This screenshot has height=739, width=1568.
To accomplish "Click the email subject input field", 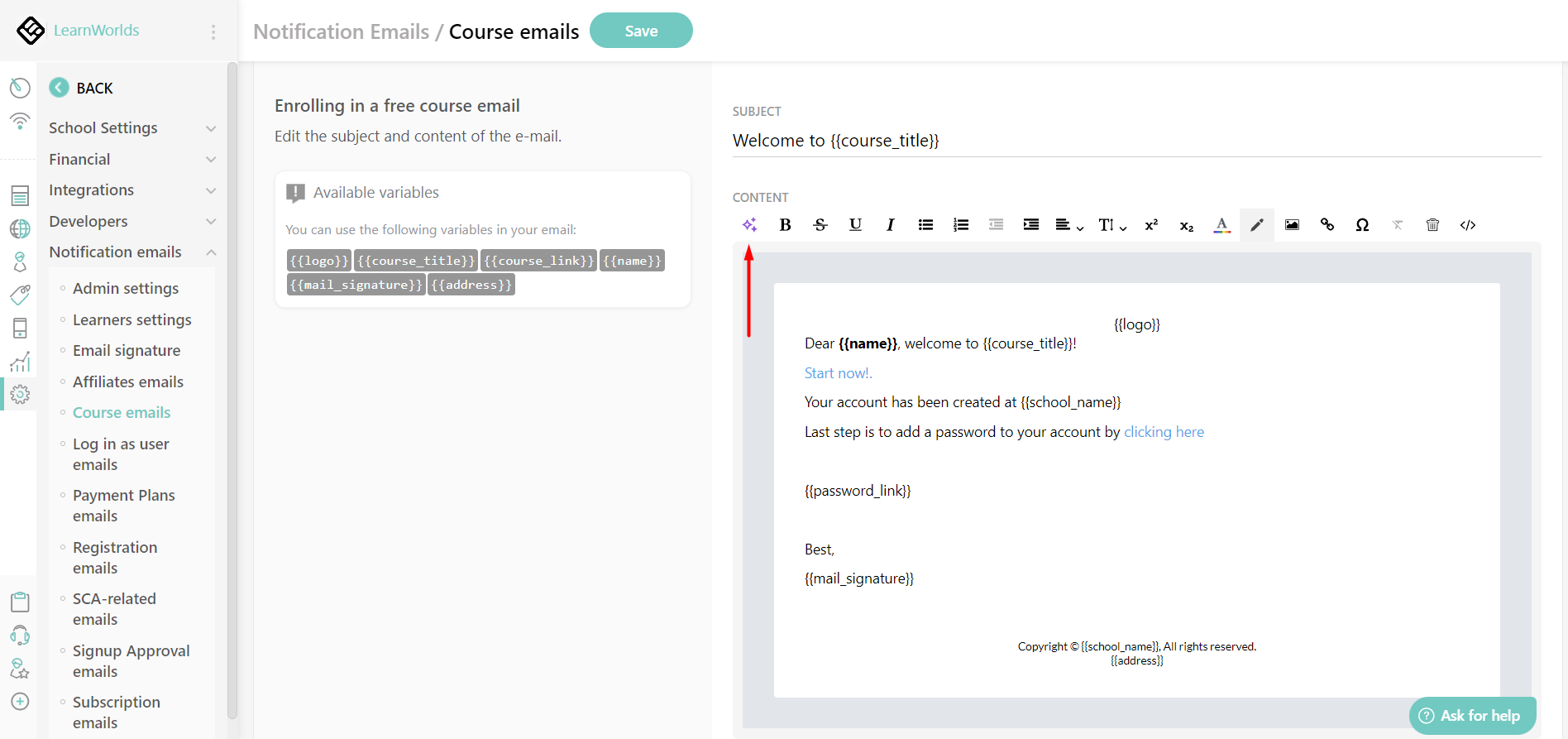I will pos(1135,141).
